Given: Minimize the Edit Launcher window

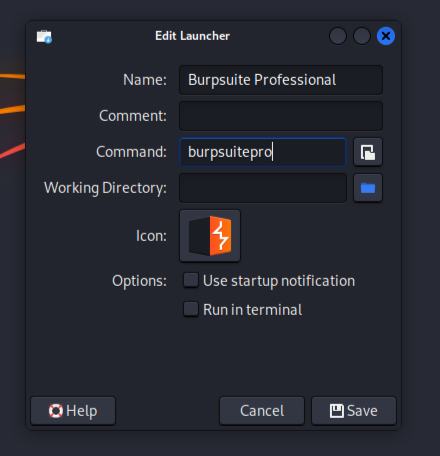Looking at the screenshot, I should pyautogui.click(x=338, y=36).
